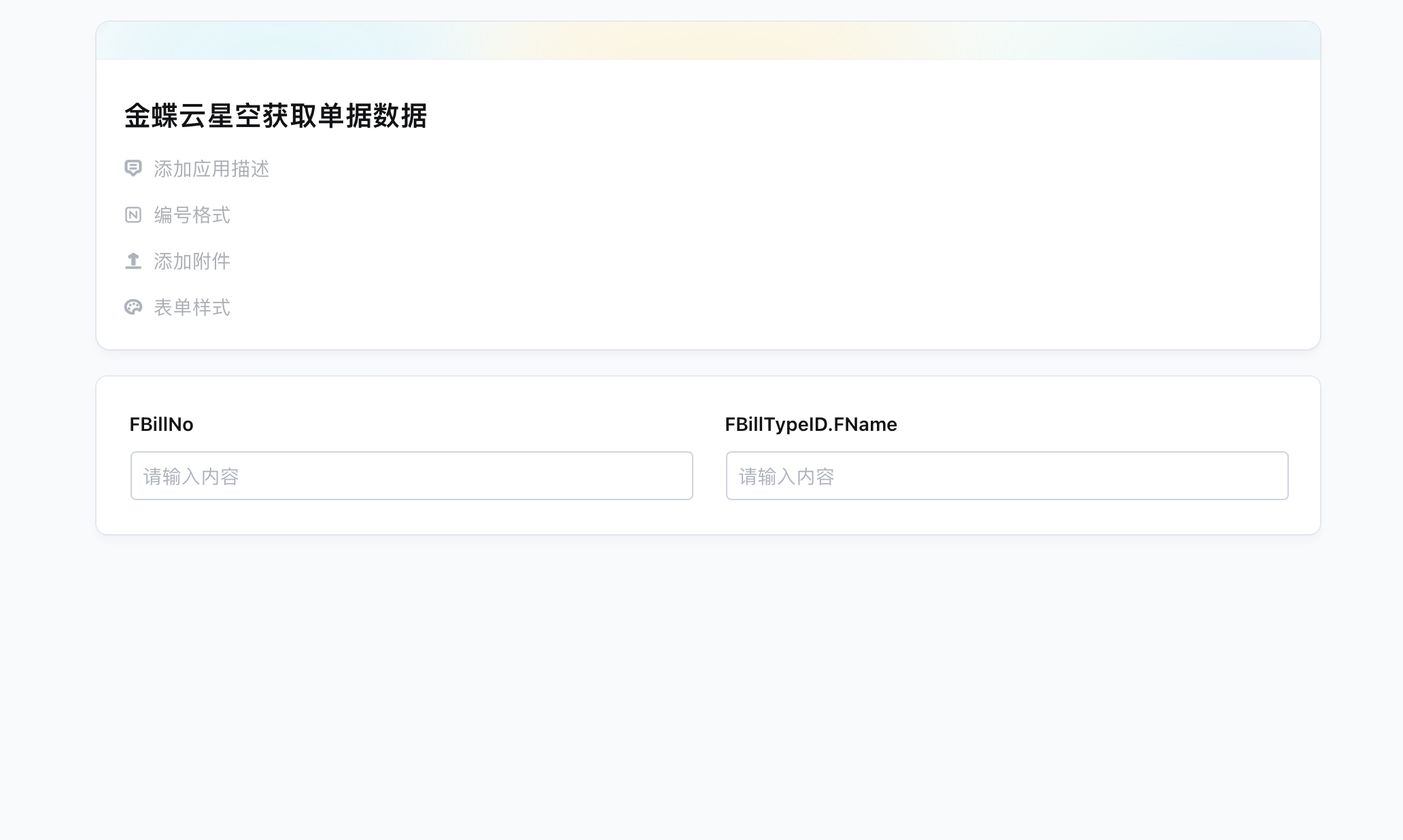Focus the FBillTypeID.FName input field

point(1007,476)
